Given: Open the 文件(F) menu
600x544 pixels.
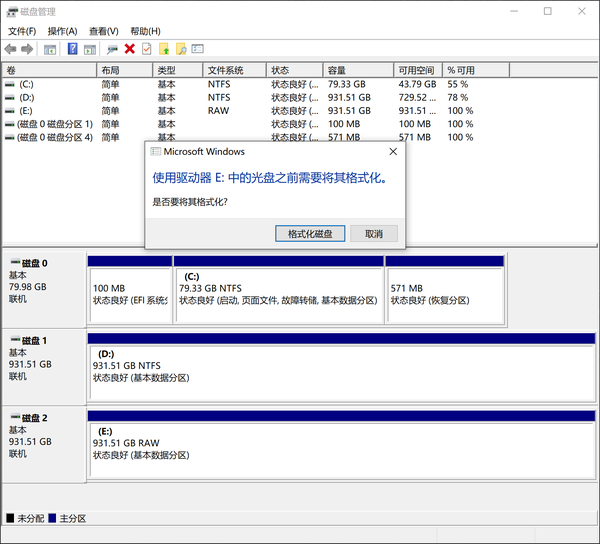Looking at the screenshot, I should [x=22, y=31].
